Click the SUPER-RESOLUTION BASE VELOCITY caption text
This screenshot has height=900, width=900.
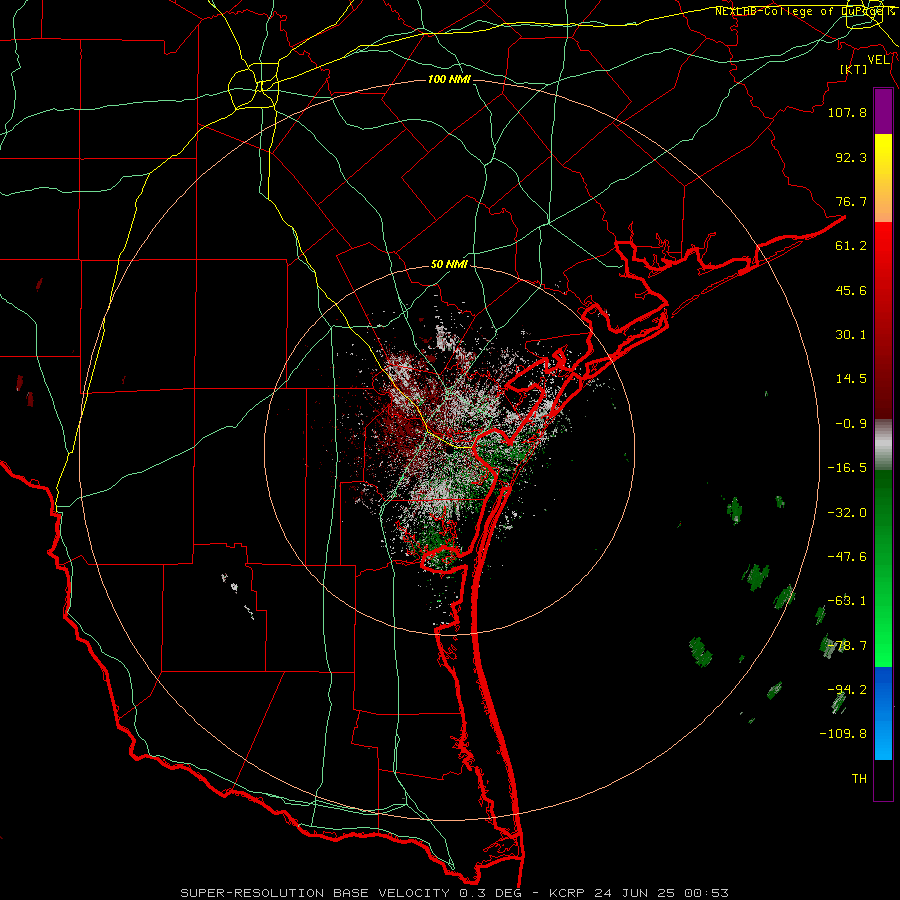[315, 893]
